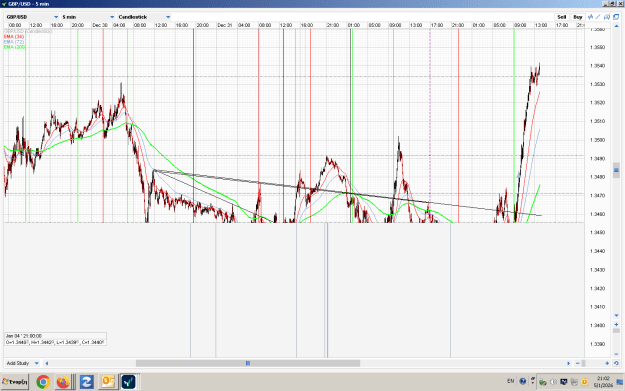Select the EMA (72) legend label
This screenshot has width=625, height=391.
(14, 42)
